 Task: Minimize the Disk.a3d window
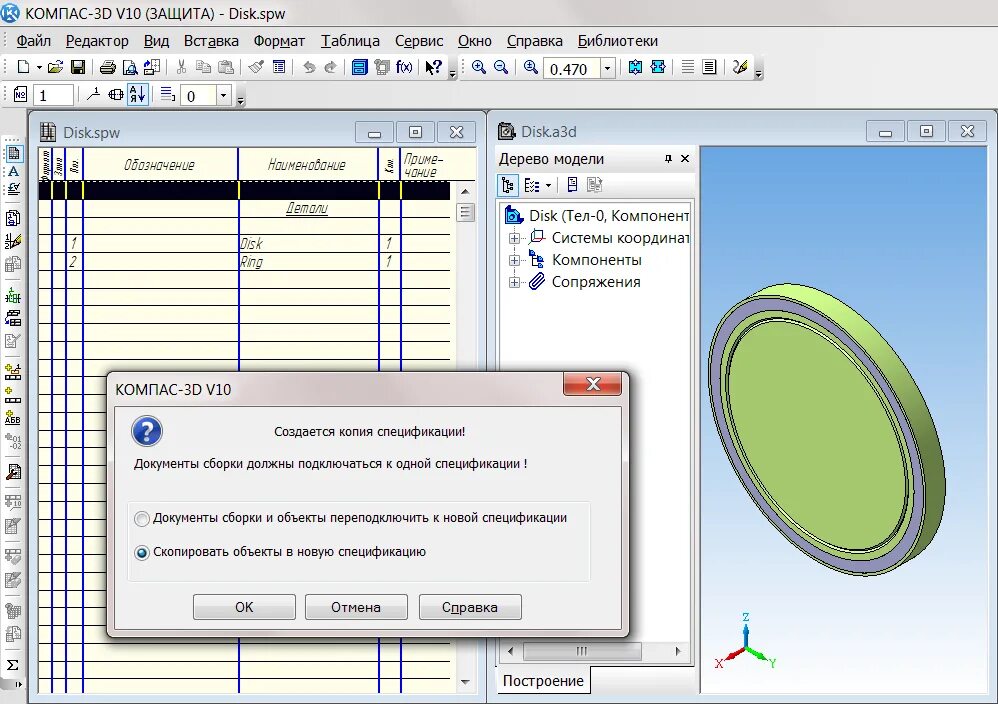click(x=885, y=132)
